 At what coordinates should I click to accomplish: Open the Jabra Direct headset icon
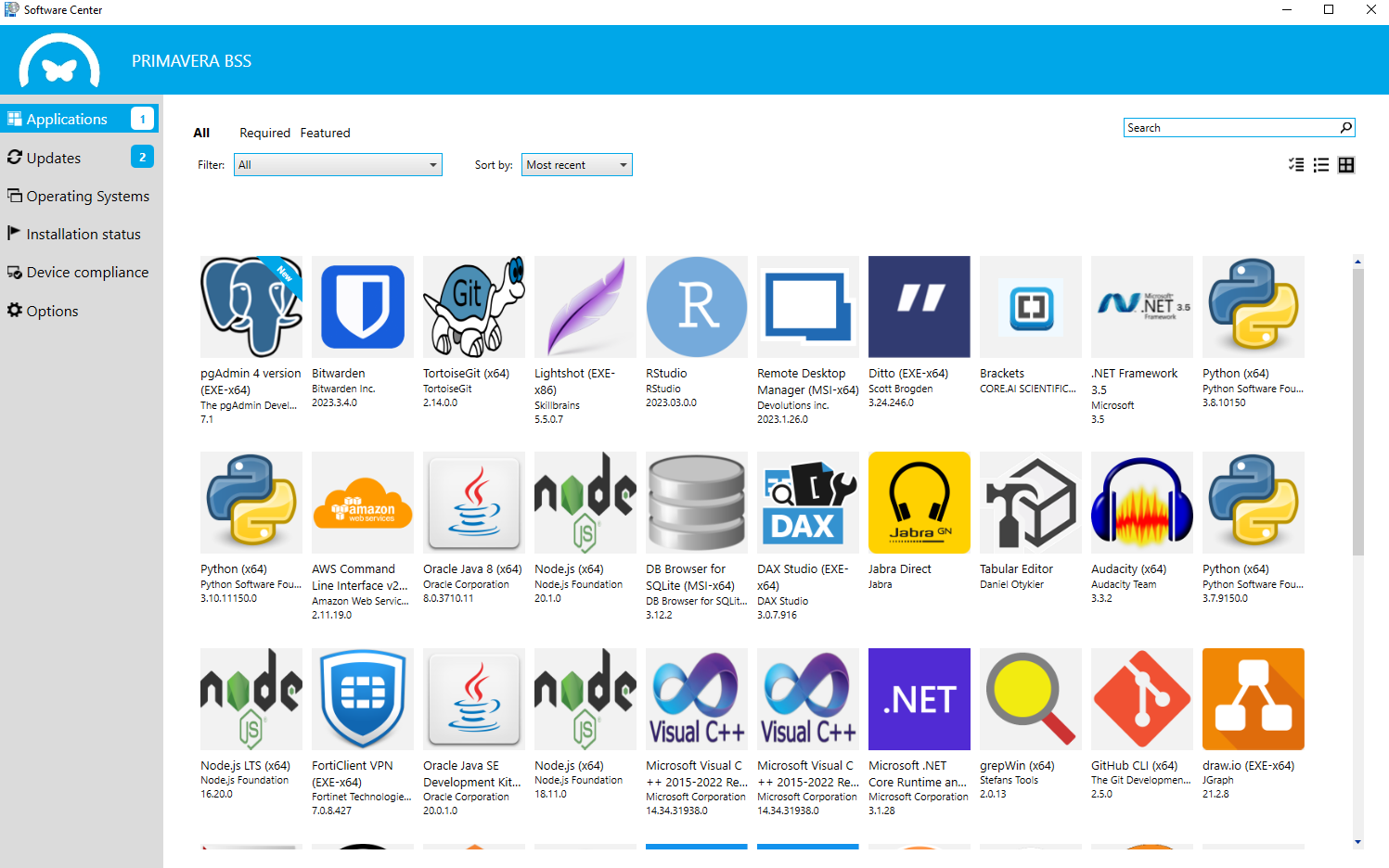[920, 503]
